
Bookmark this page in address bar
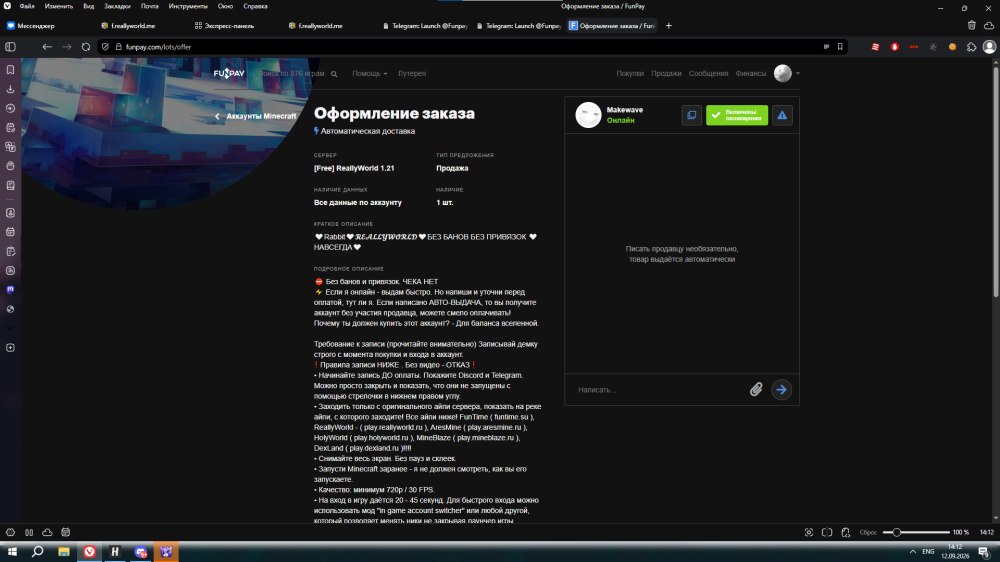840,47
